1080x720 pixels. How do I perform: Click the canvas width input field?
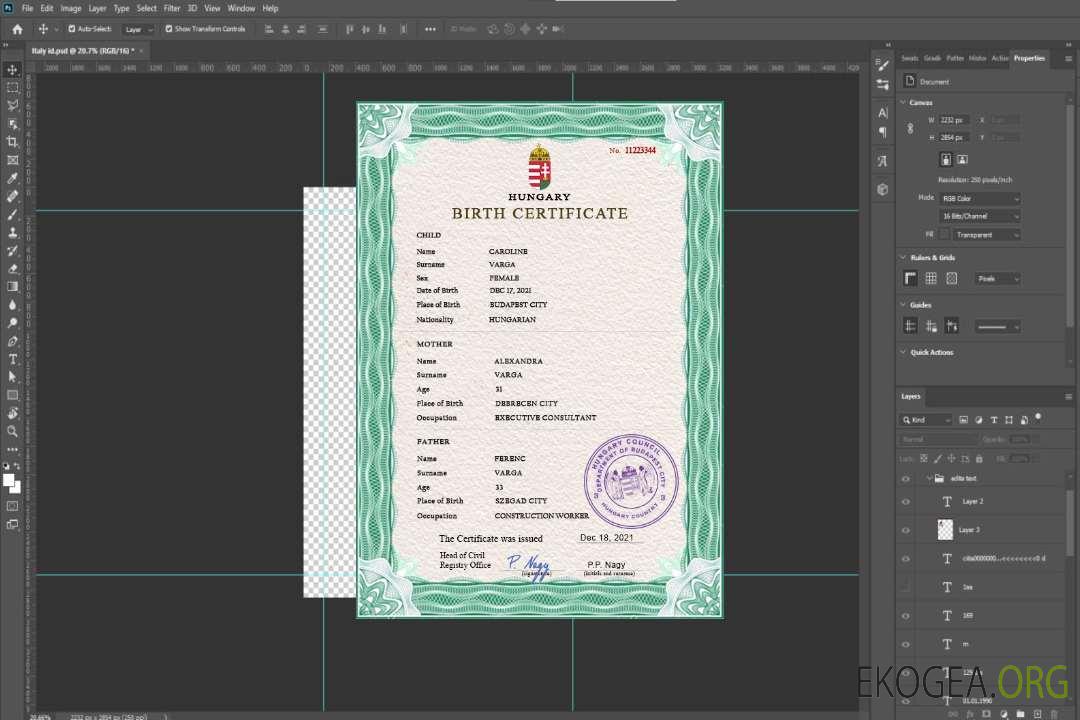click(x=955, y=120)
